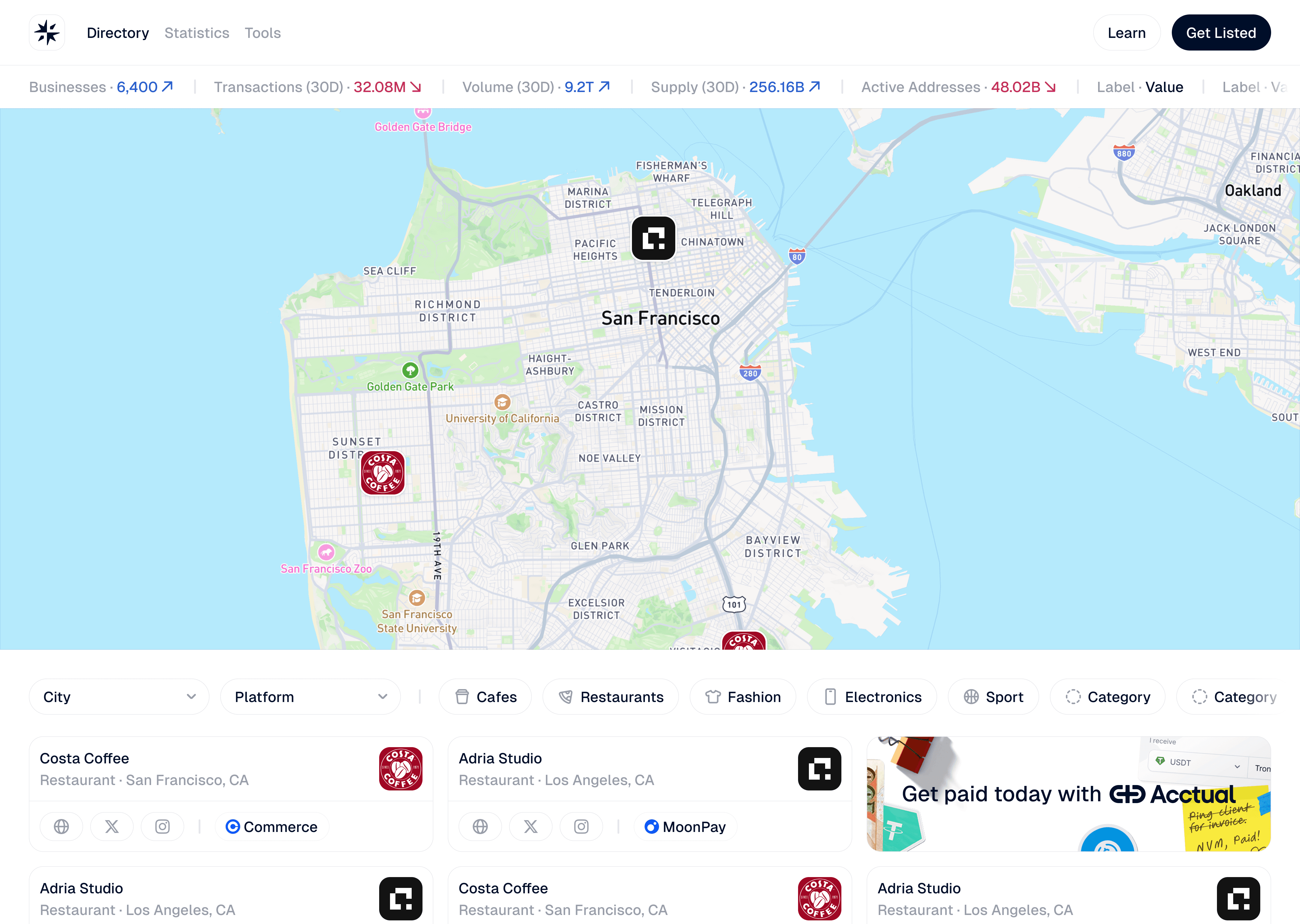
Task: Click the Route 101 shield on map
Action: [734, 604]
